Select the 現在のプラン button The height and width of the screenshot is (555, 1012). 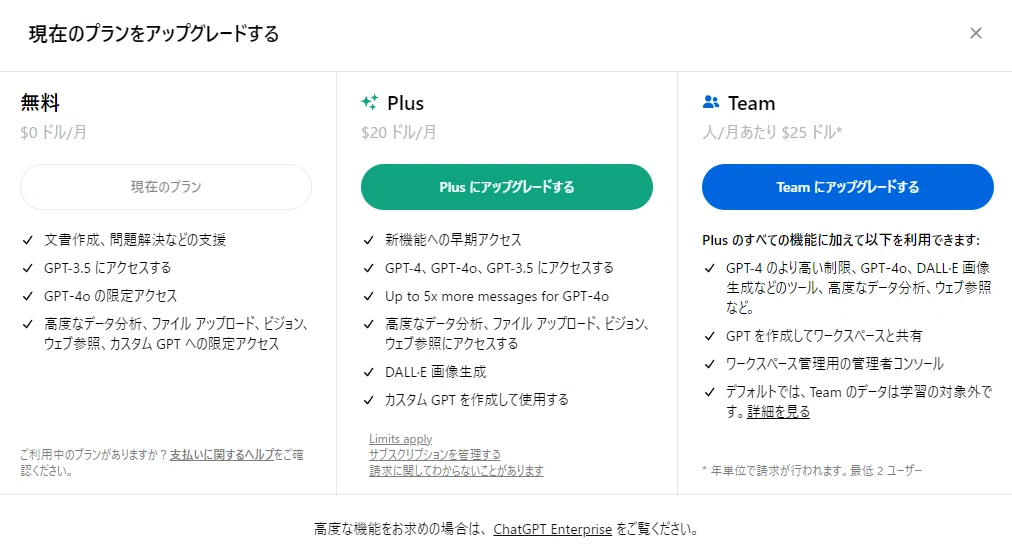click(x=166, y=187)
